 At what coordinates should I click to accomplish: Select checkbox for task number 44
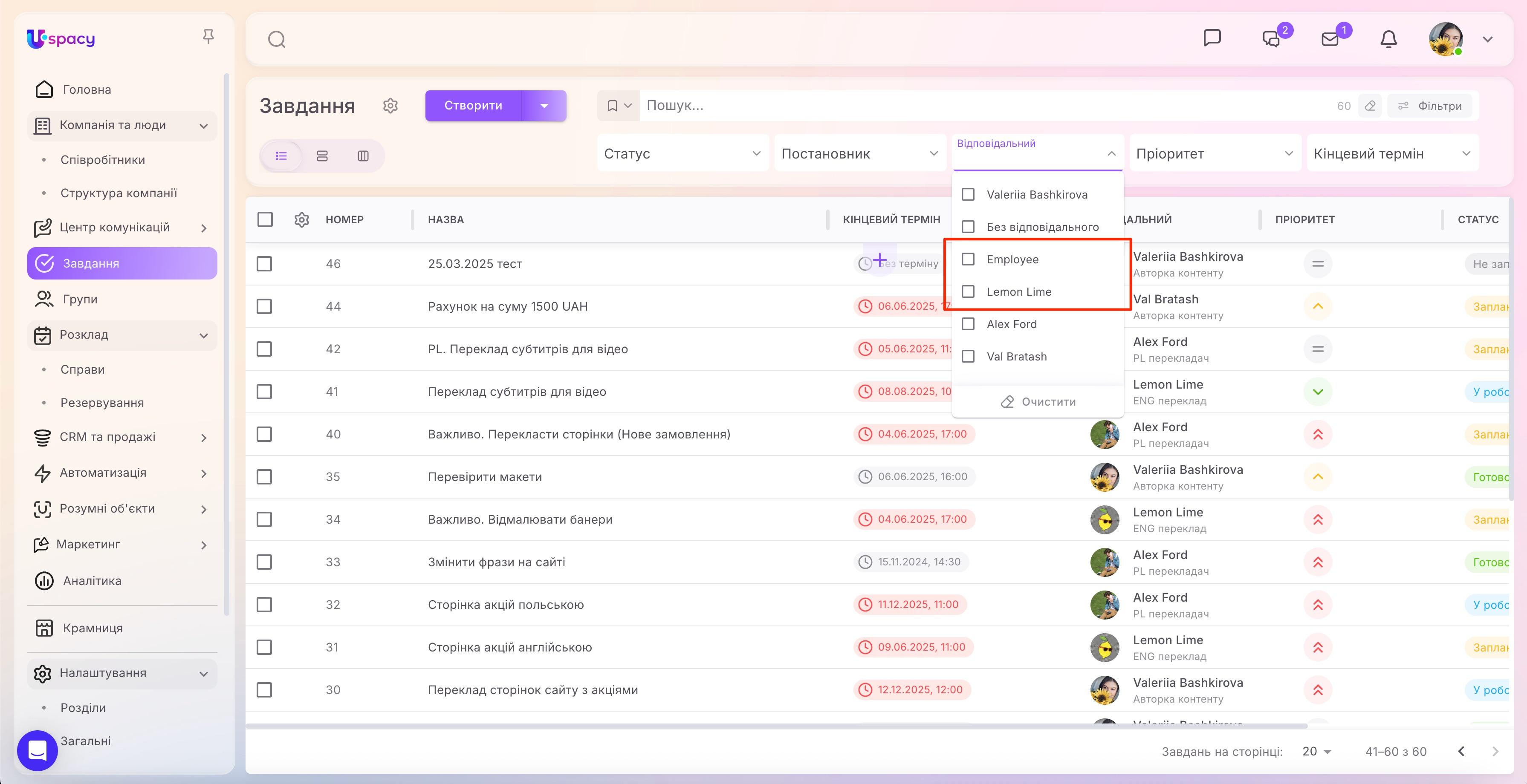(x=264, y=306)
